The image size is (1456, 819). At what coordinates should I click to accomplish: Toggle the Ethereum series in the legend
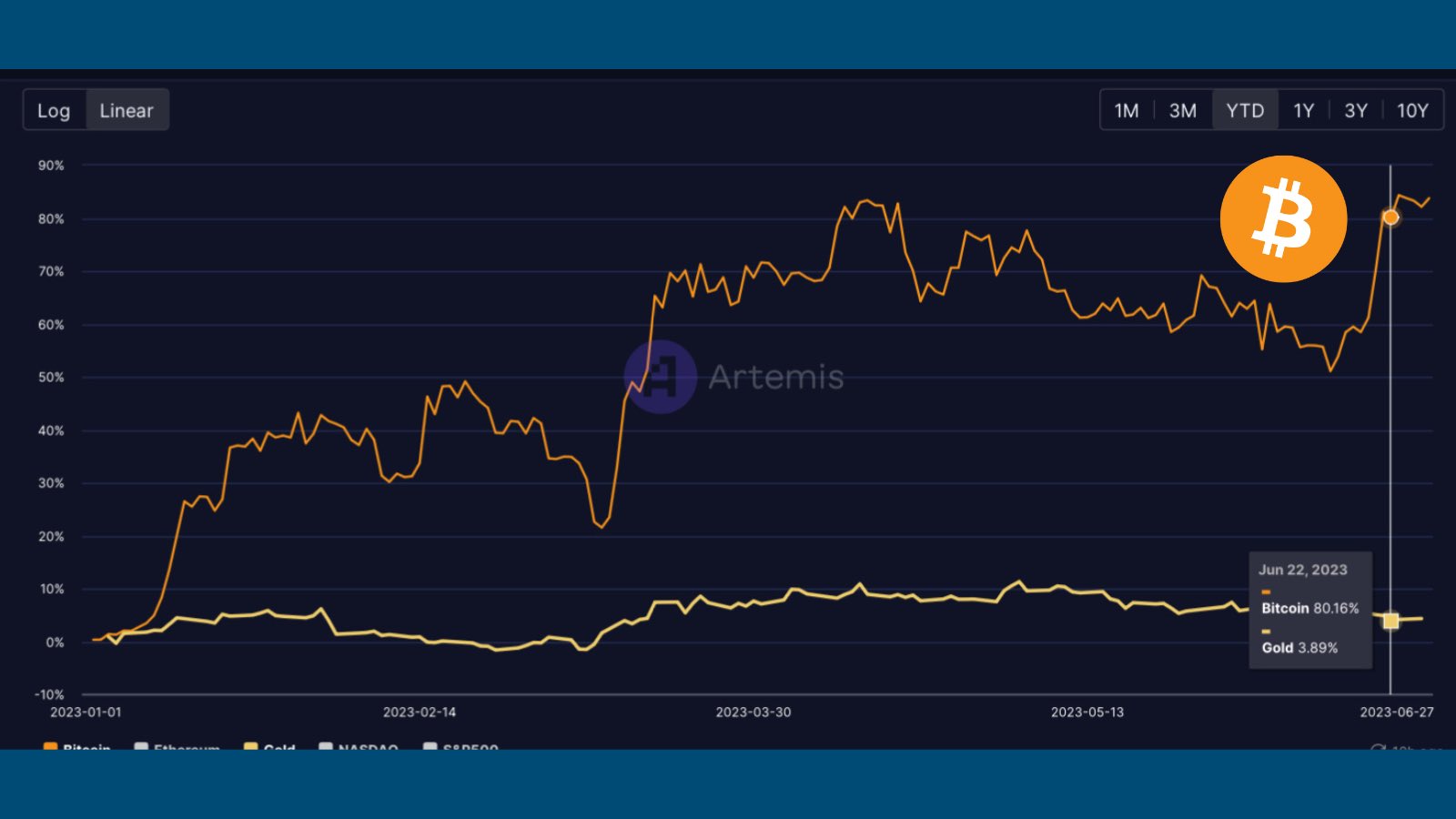(177, 747)
